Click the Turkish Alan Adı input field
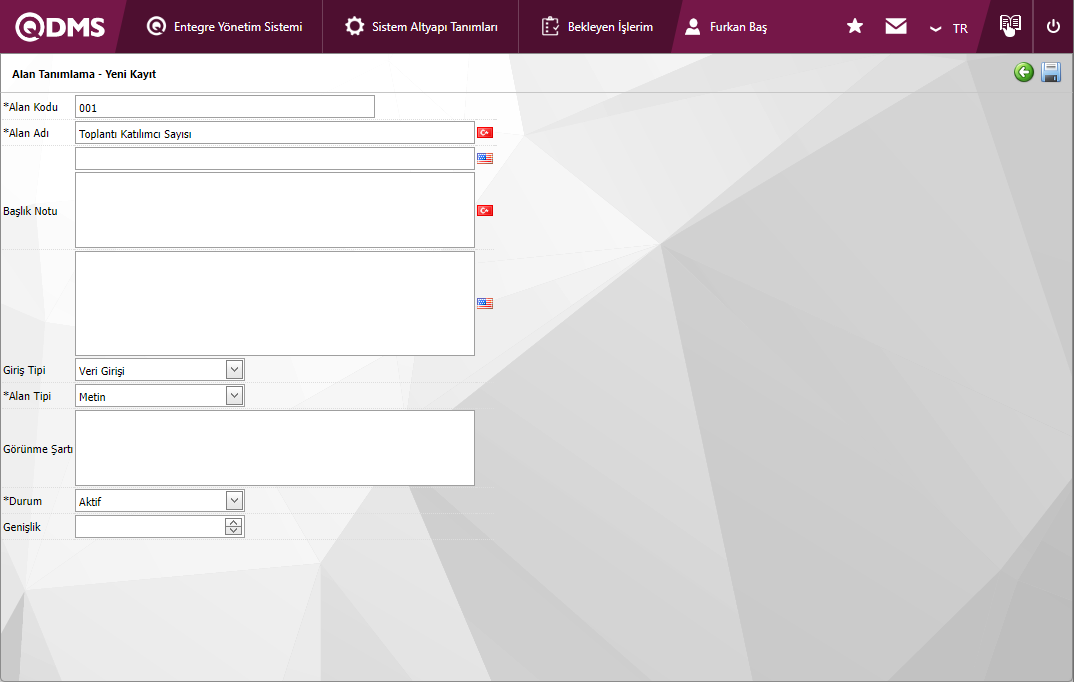1074x682 pixels. tap(275, 133)
